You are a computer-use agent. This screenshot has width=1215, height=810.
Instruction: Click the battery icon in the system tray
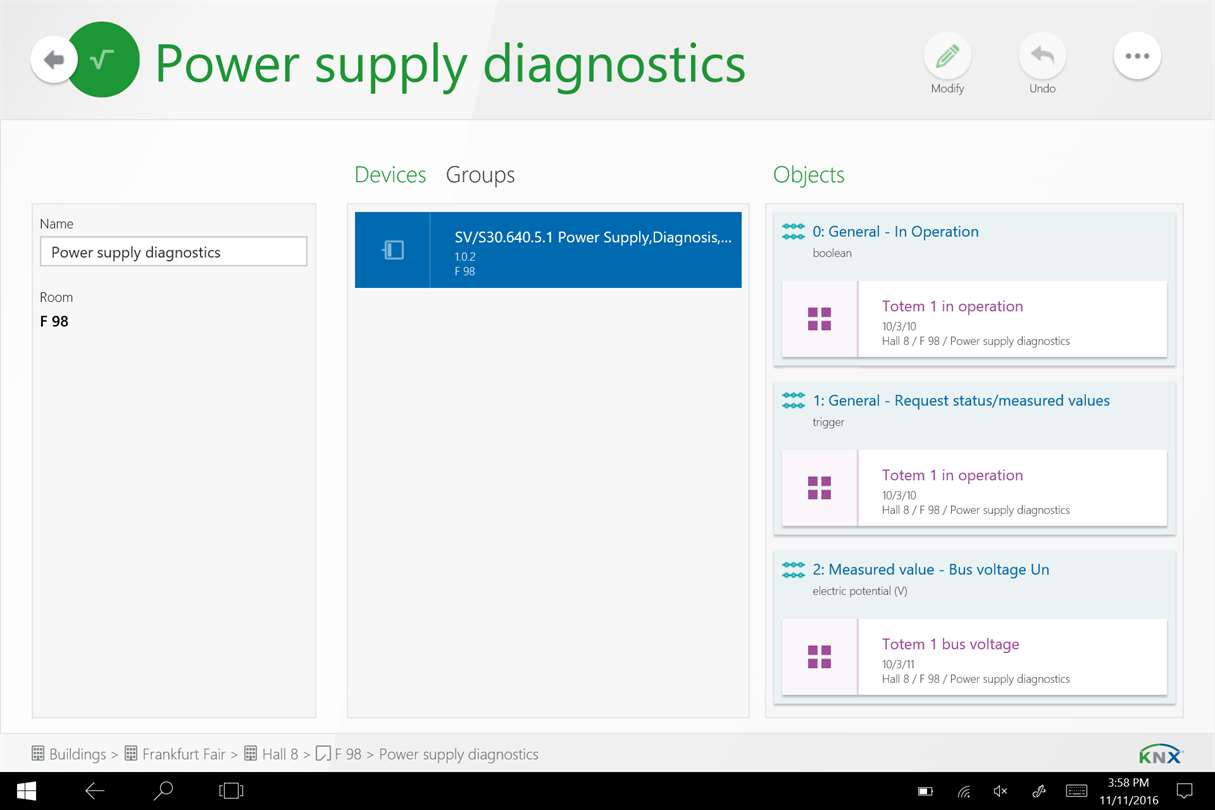[925, 792]
